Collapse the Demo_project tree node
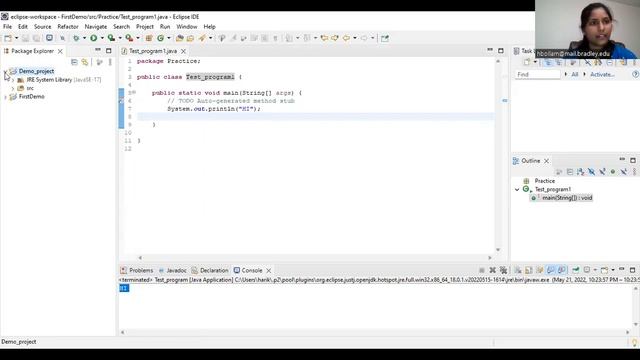Screen dimensions: 640x360 click(5, 71)
